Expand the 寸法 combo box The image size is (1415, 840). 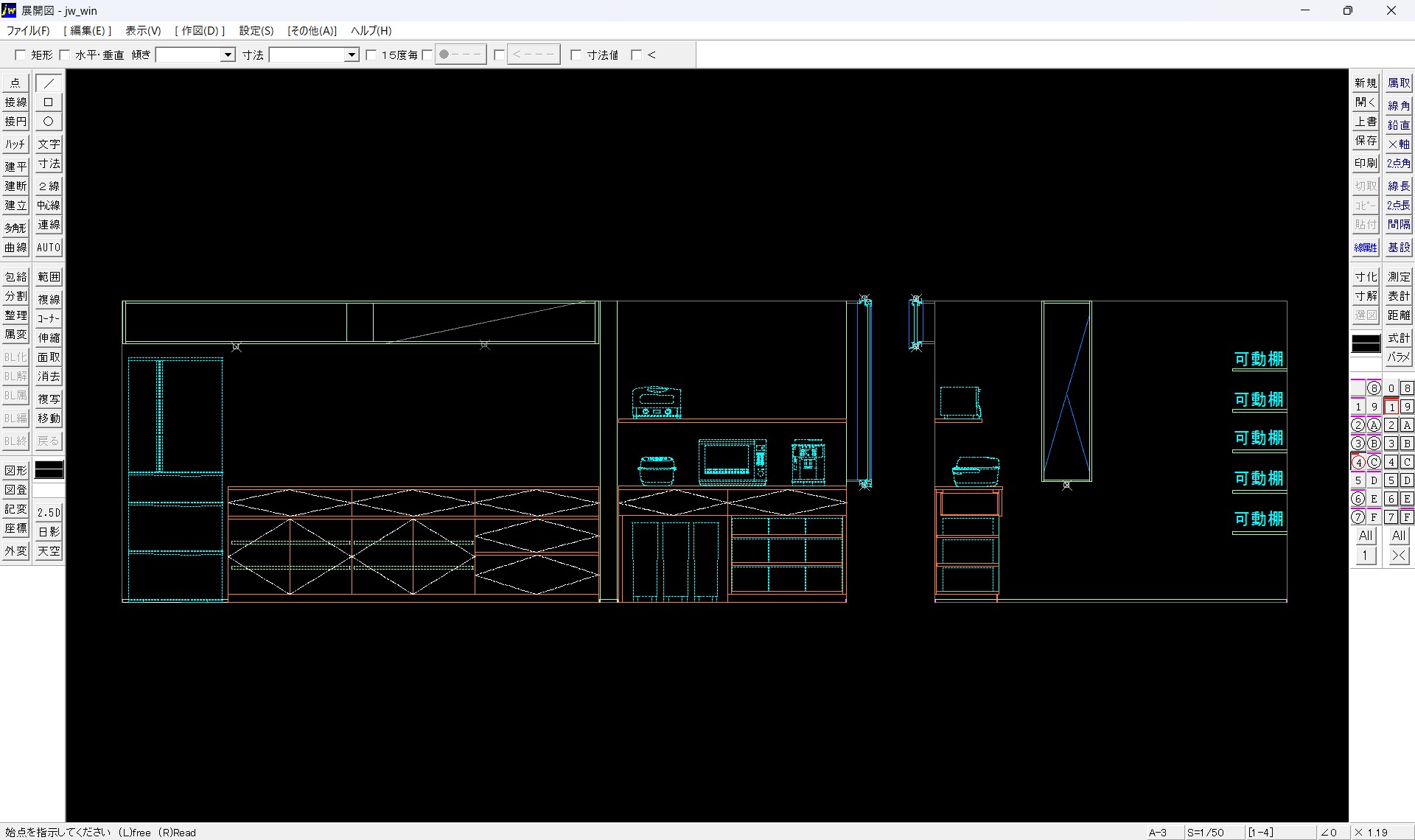[x=352, y=55]
